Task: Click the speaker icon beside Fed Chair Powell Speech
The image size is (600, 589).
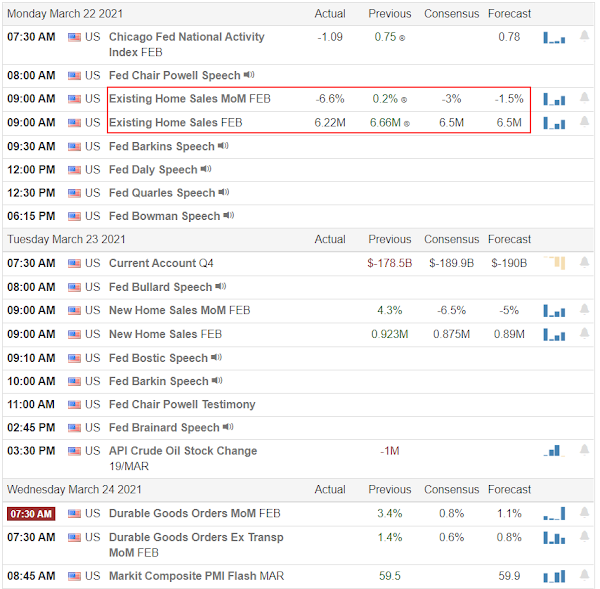Action: (x=249, y=74)
